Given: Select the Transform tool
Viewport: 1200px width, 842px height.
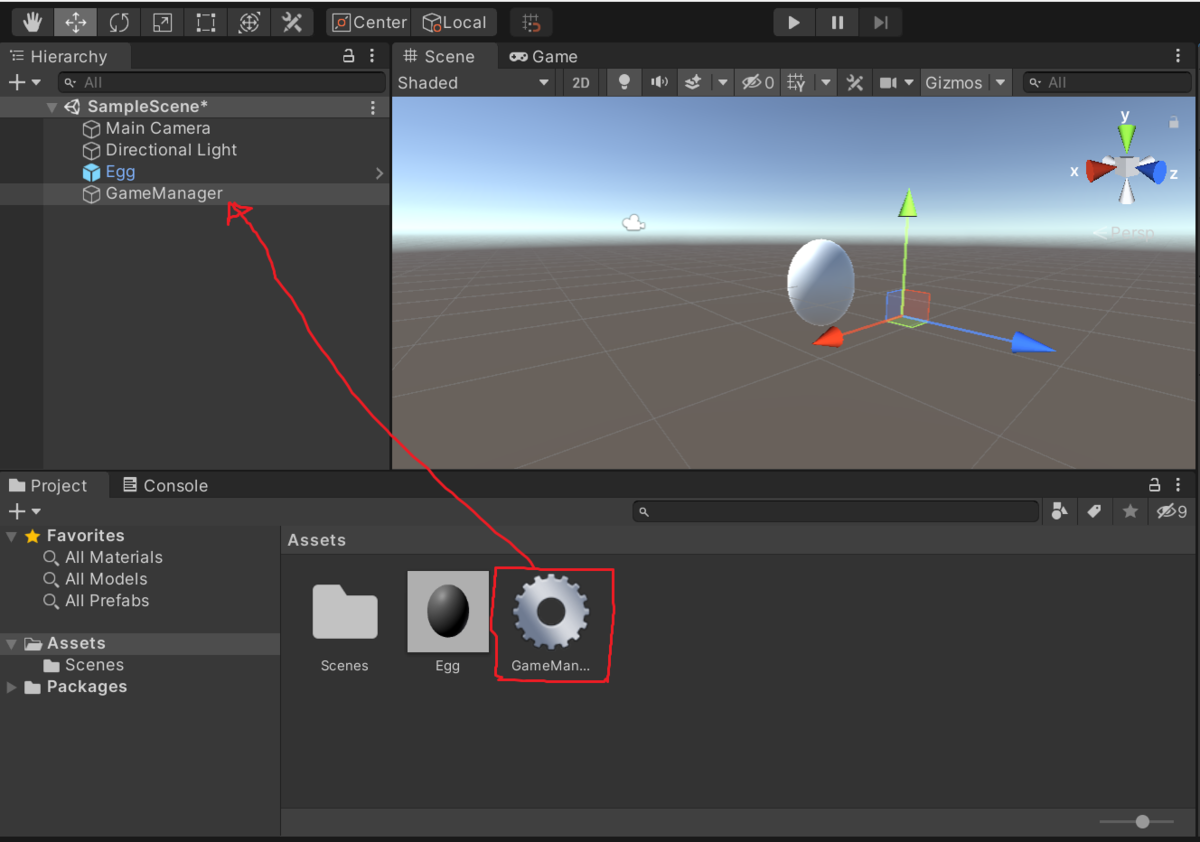Looking at the screenshot, I should [249, 22].
